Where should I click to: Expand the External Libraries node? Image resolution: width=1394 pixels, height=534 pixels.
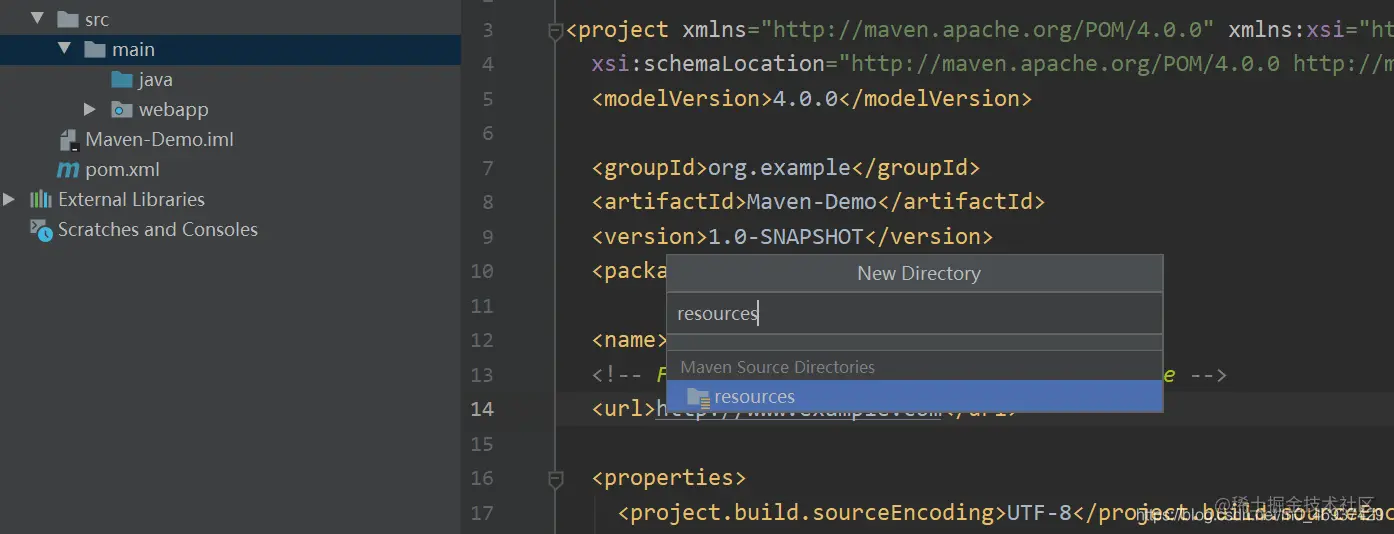pyautogui.click(x=9, y=199)
